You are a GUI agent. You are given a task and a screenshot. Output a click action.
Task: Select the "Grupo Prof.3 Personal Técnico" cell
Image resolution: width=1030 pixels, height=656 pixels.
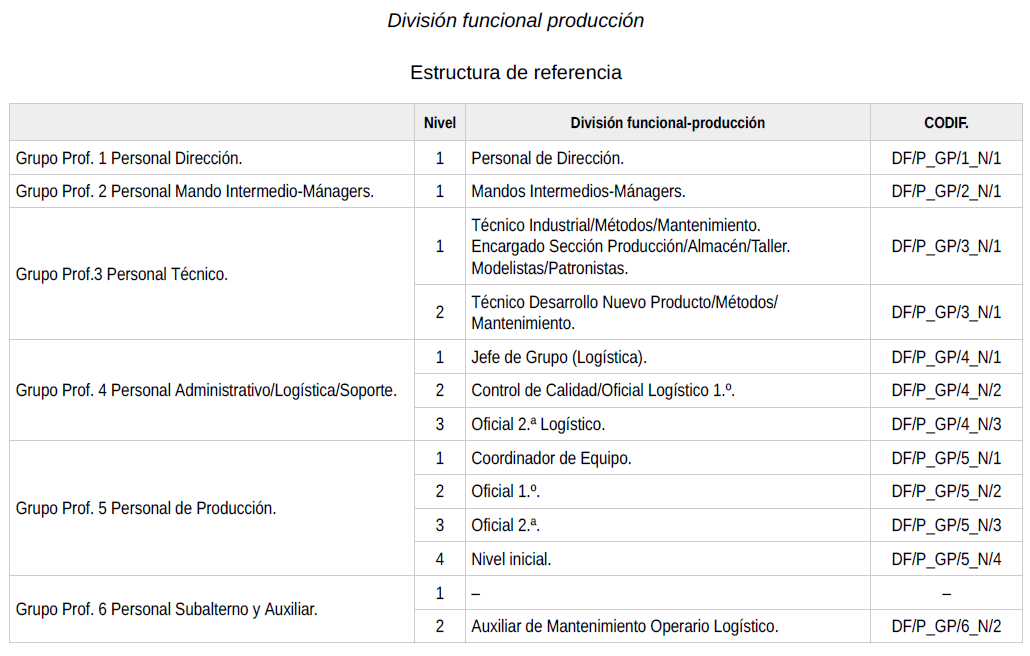tap(122, 274)
